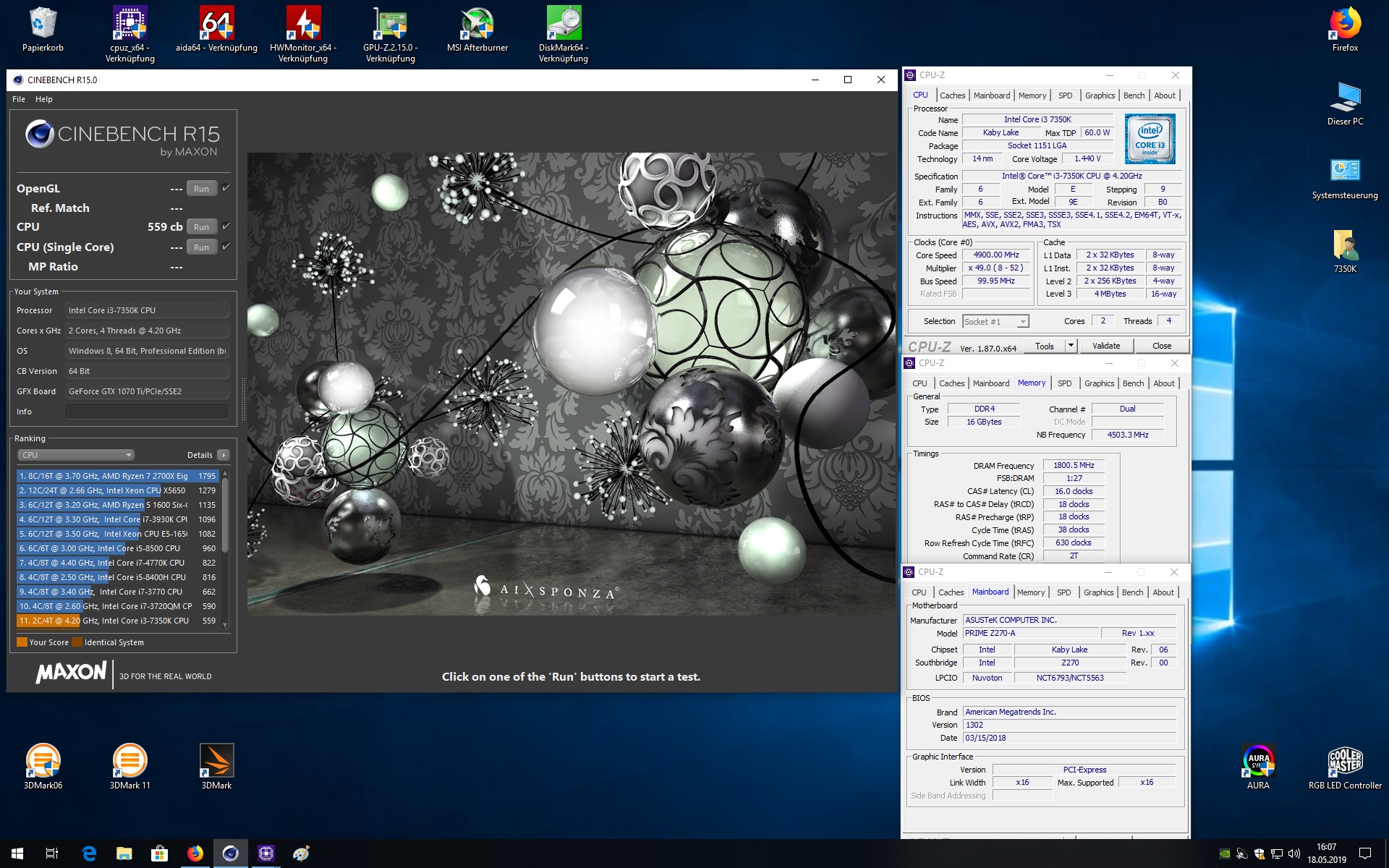Open the RGB LED Controller icon
1389x868 pixels.
[x=1345, y=767]
